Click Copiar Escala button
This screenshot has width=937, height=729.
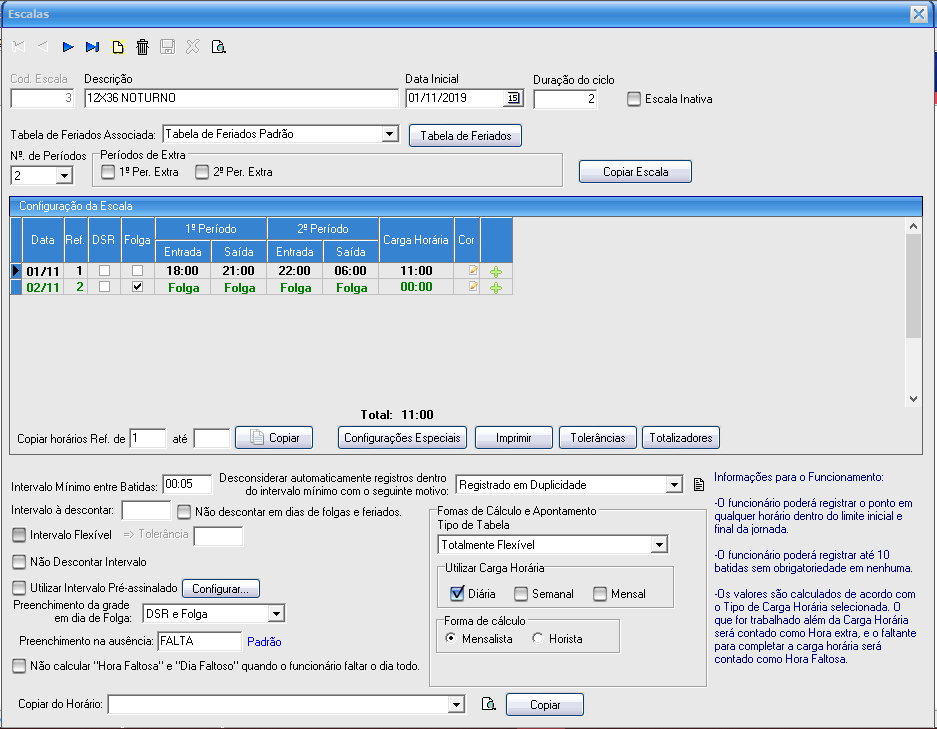click(x=635, y=172)
